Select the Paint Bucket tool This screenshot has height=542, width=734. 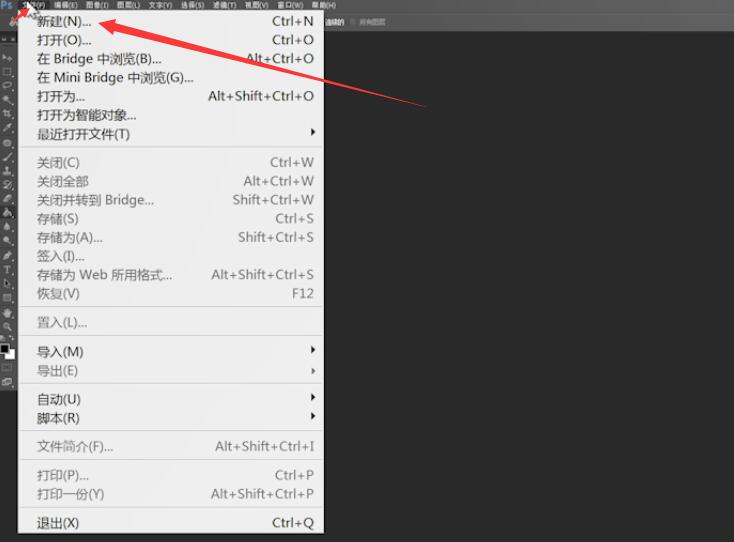7,213
